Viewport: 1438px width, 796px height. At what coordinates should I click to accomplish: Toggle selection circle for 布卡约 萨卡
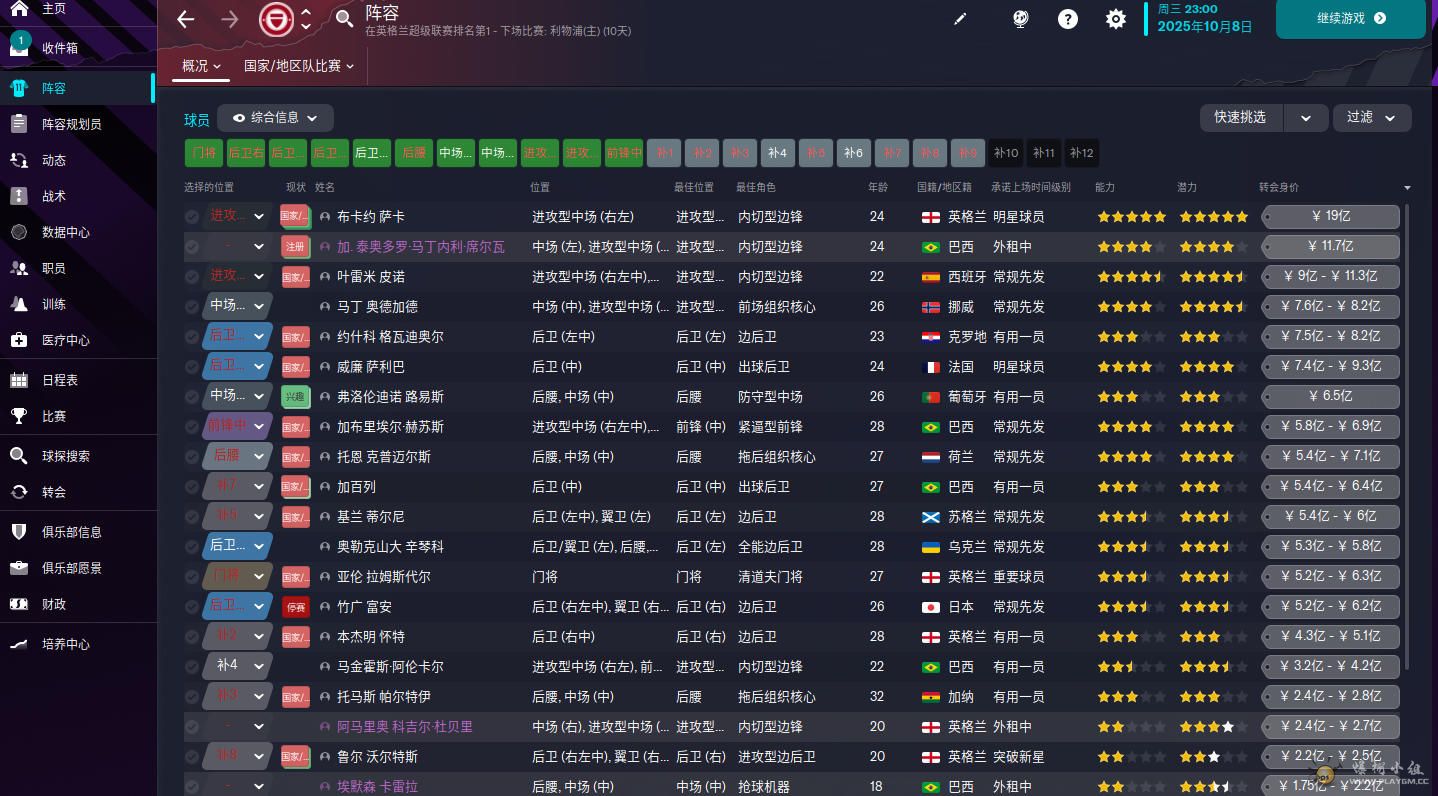tap(192, 217)
